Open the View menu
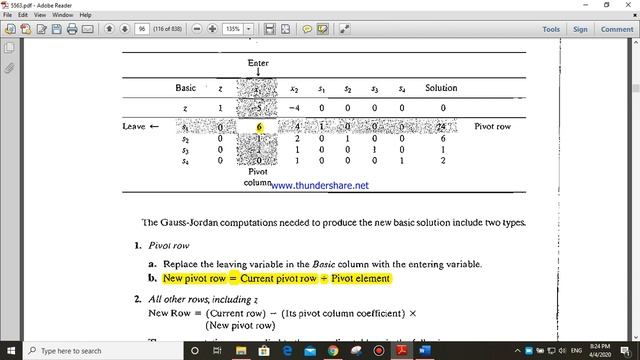 coord(40,15)
